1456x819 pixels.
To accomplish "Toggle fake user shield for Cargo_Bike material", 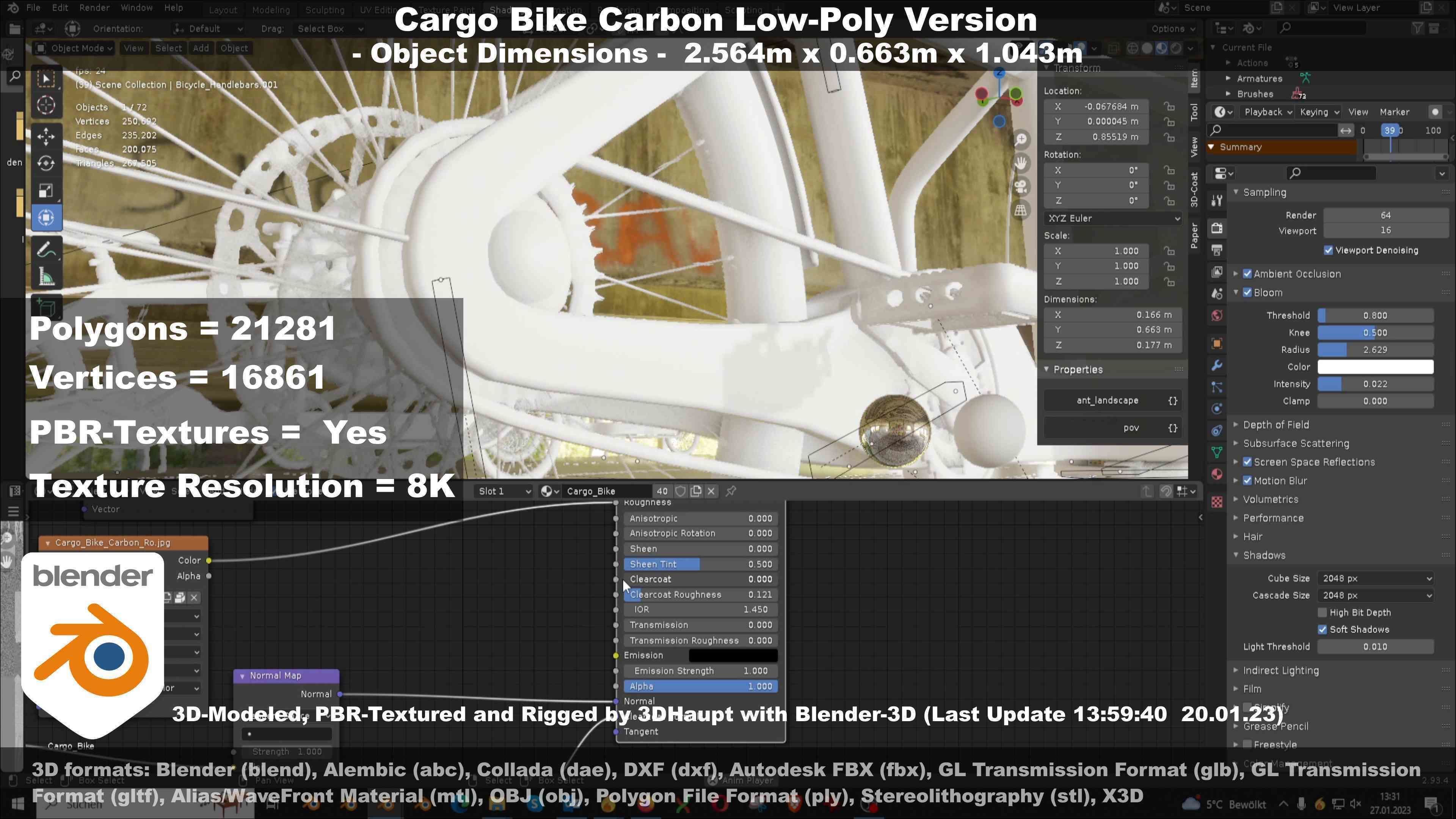I will pyautogui.click(x=681, y=491).
